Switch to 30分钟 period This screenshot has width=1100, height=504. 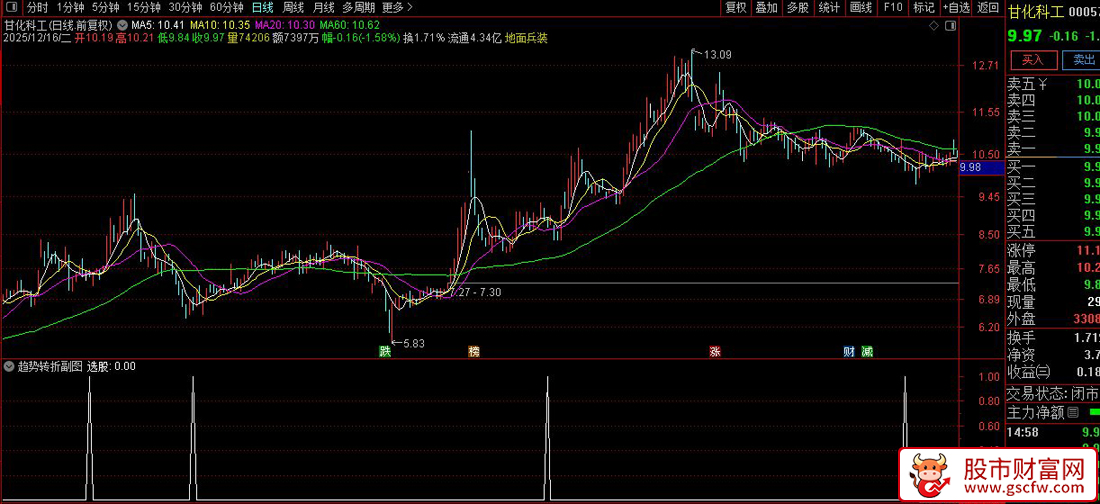point(185,8)
